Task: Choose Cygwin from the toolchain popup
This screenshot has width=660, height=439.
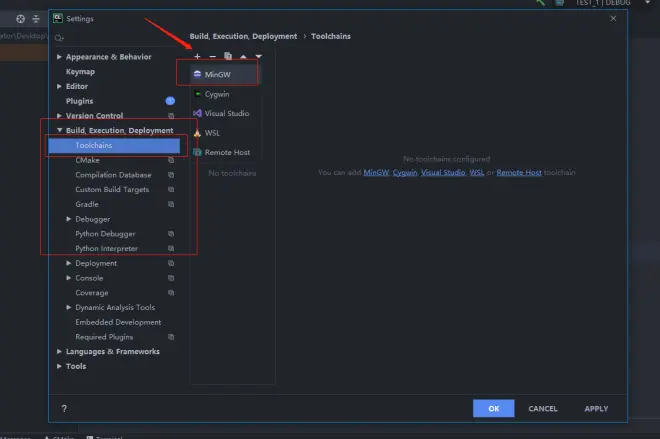Action: click(x=225, y=94)
